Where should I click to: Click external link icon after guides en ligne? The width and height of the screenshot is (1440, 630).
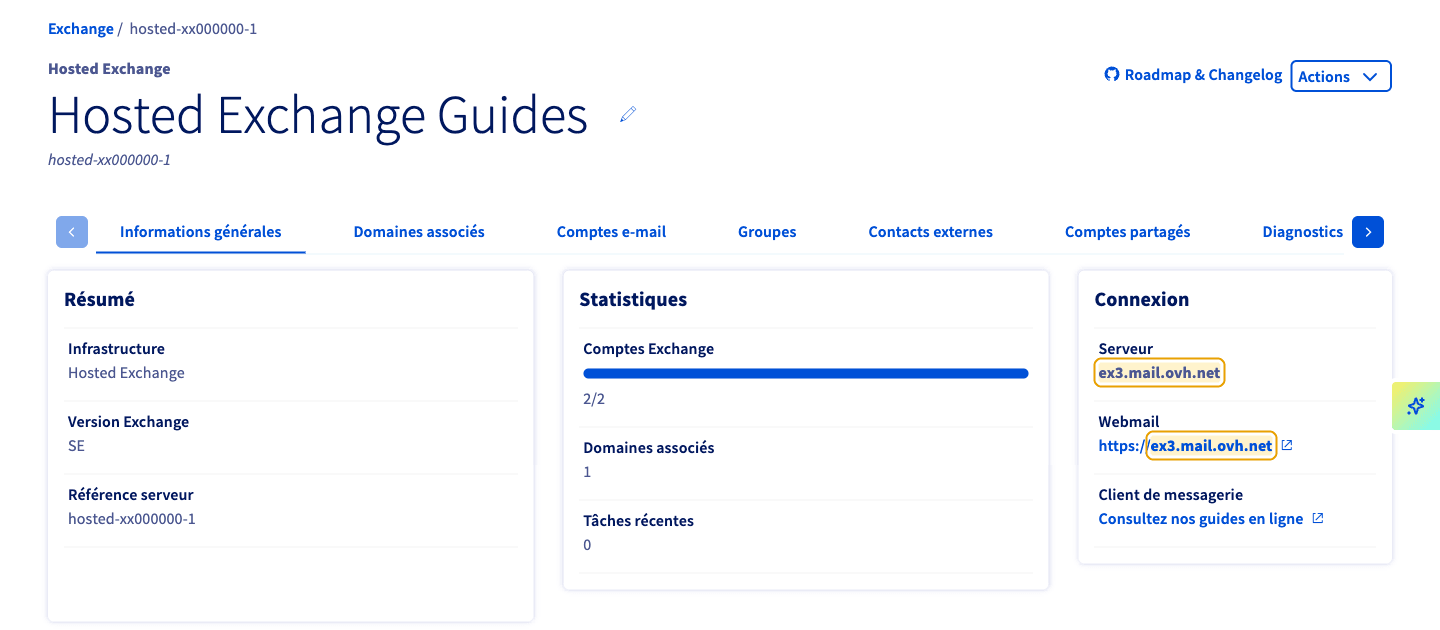[1318, 518]
